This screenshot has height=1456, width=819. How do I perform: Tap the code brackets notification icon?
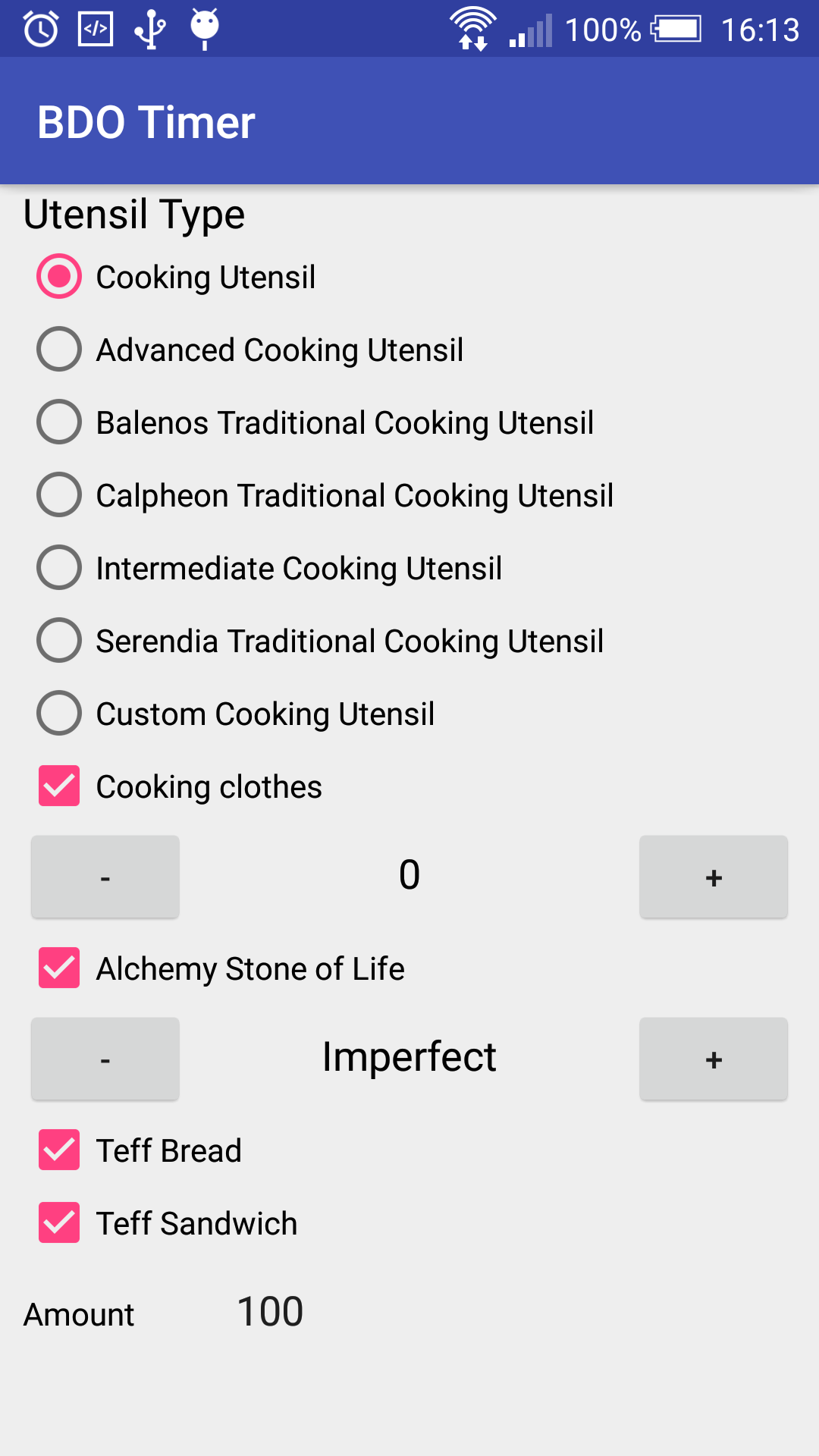tap(96, 30)
